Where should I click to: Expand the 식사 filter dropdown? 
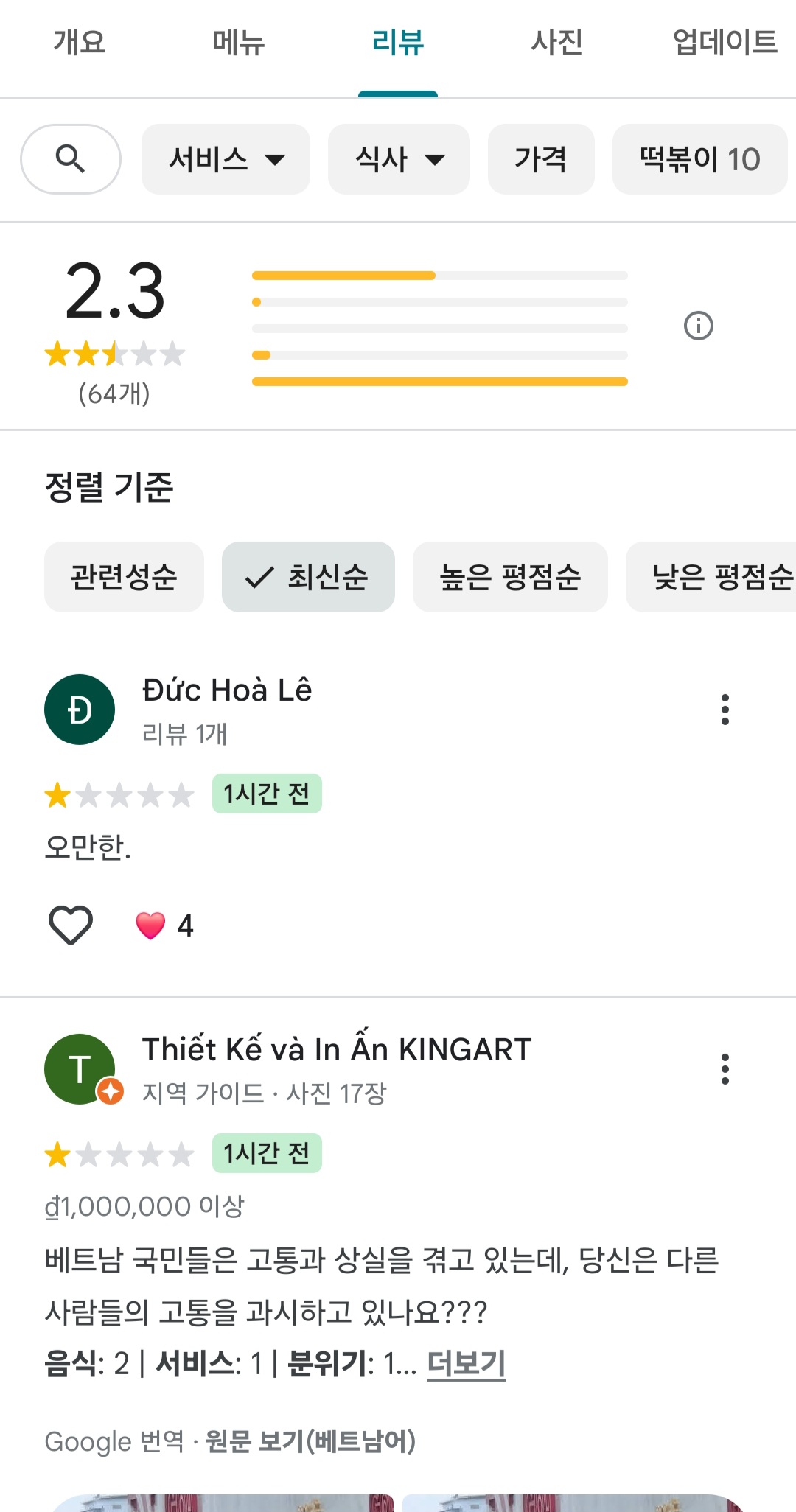399,159
